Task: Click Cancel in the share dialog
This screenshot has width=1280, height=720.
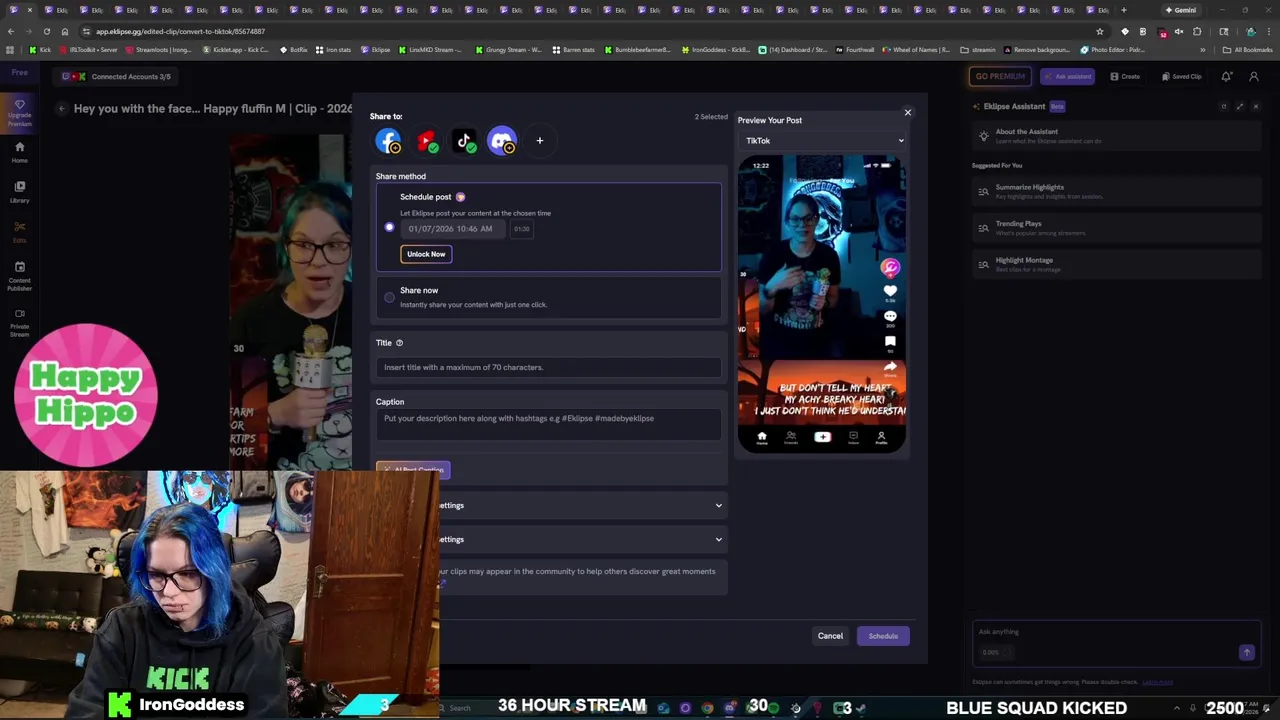Action: pyautogui.click(x=830, y=636)
